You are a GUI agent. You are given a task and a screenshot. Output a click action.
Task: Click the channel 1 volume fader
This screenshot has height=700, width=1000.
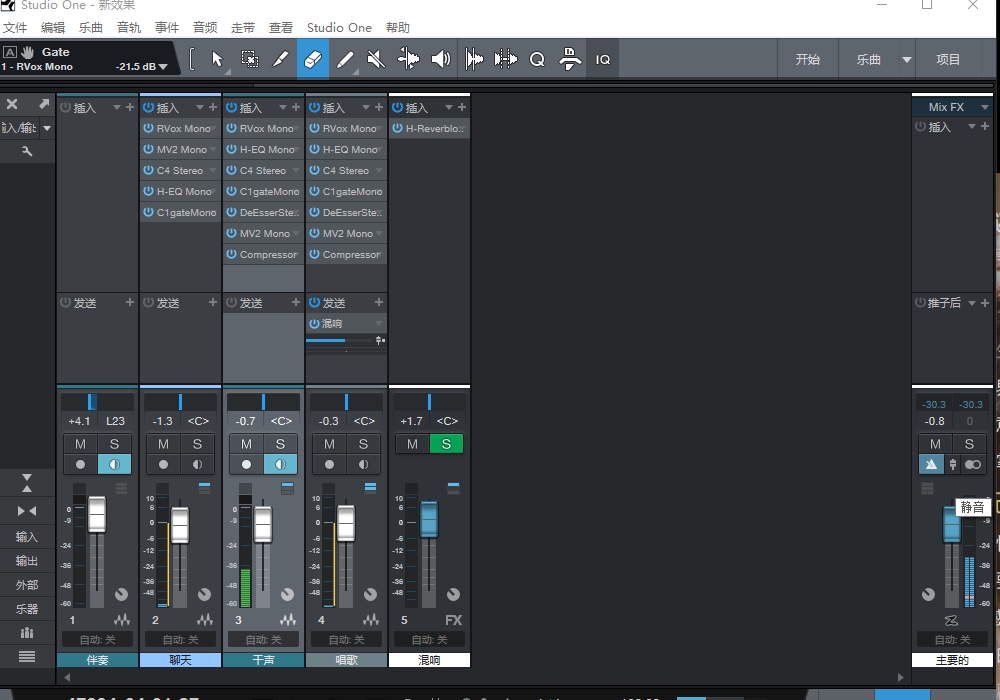point(97,514)
